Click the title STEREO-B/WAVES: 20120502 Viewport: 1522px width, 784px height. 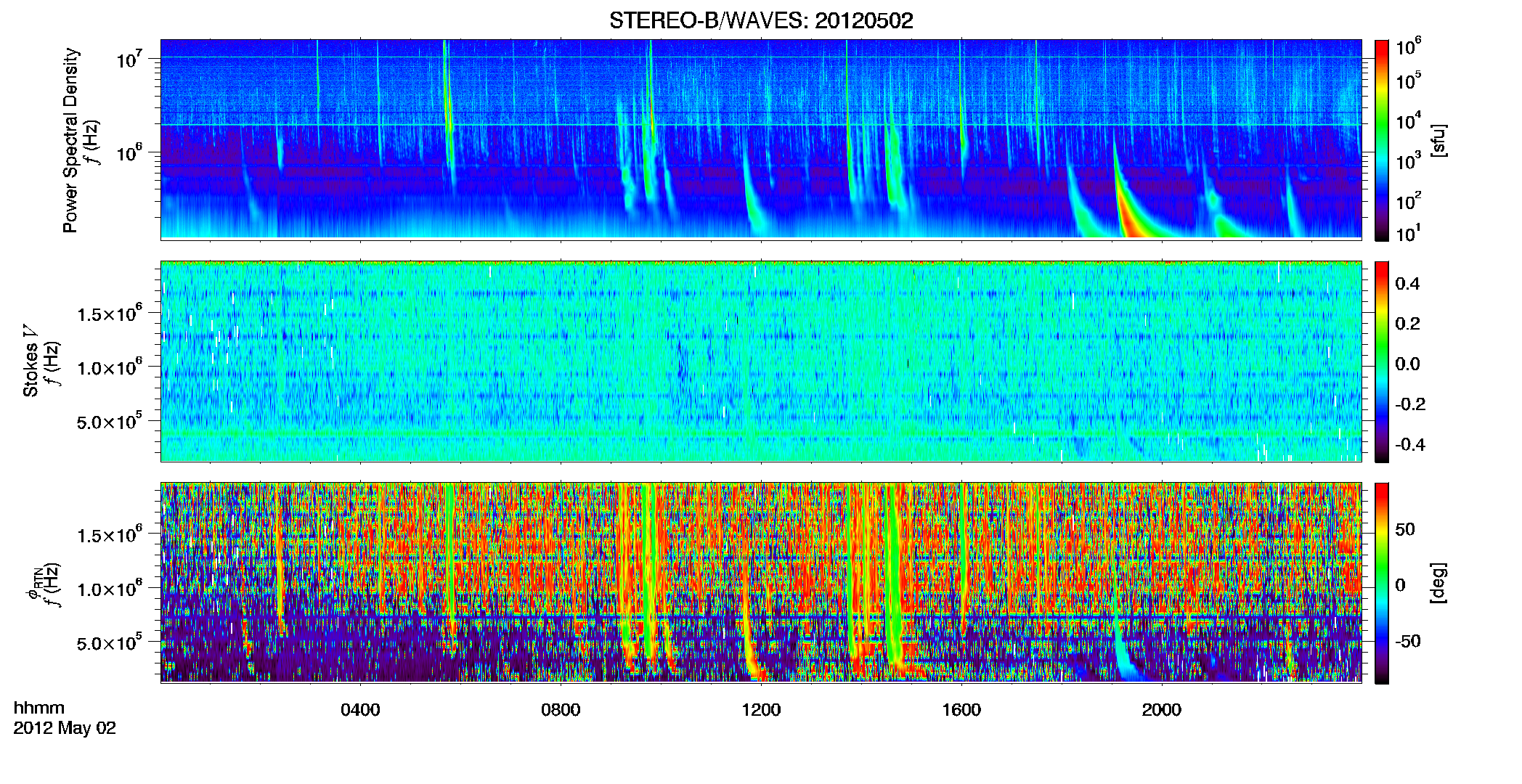point(761,20)
